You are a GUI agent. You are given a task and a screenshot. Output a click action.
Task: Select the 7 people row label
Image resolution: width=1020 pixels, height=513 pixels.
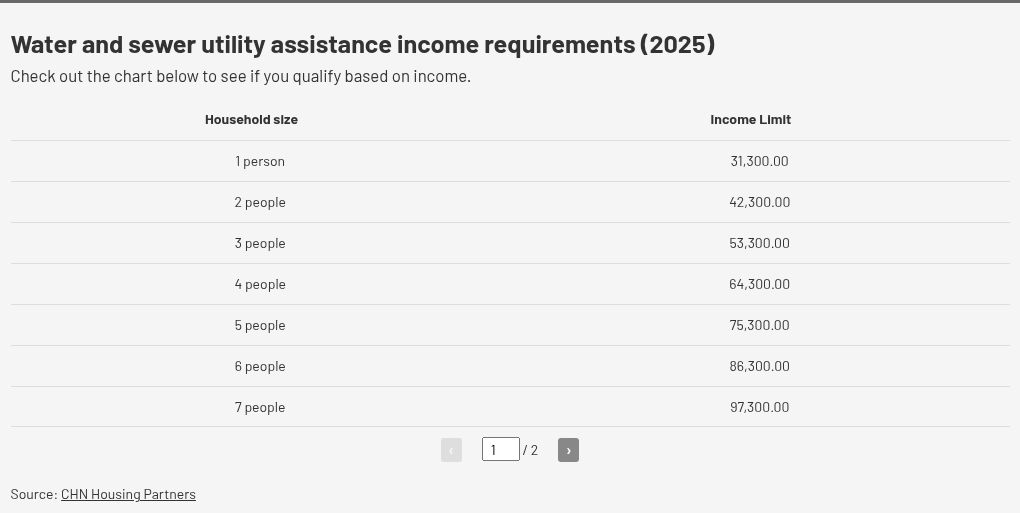(x=260, y=407)
